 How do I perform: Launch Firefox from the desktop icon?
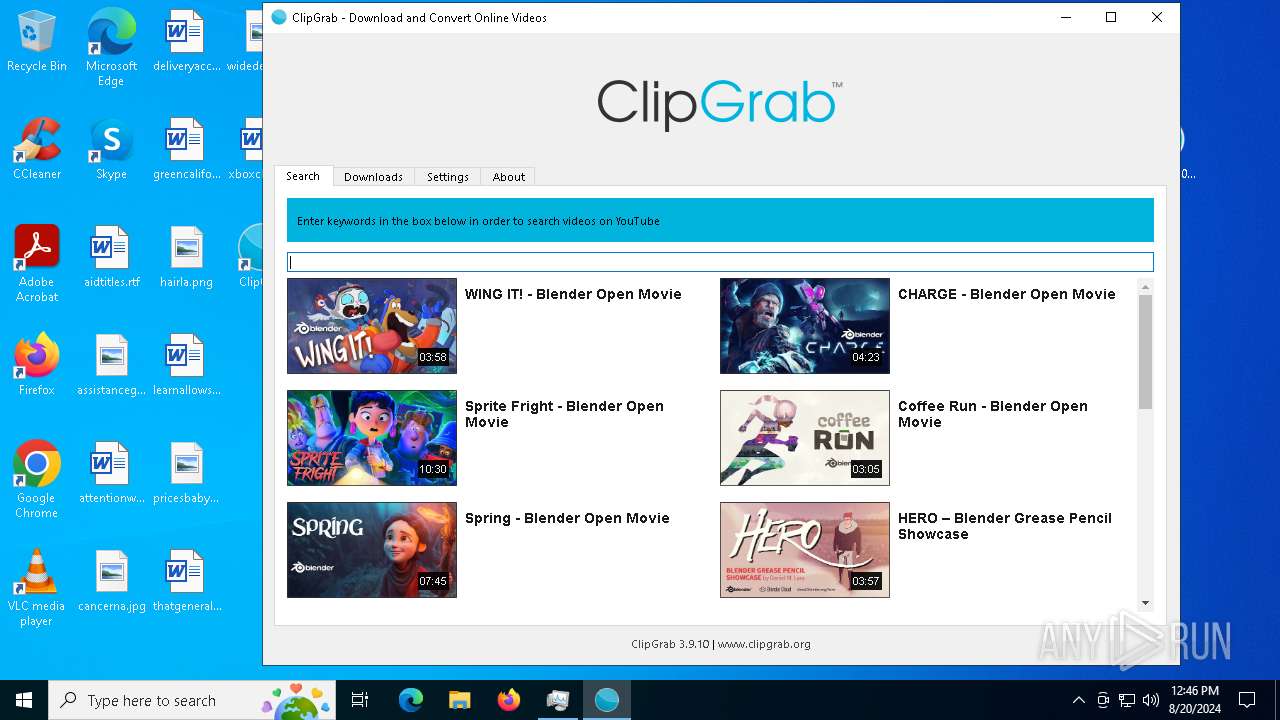click(37, 365)
